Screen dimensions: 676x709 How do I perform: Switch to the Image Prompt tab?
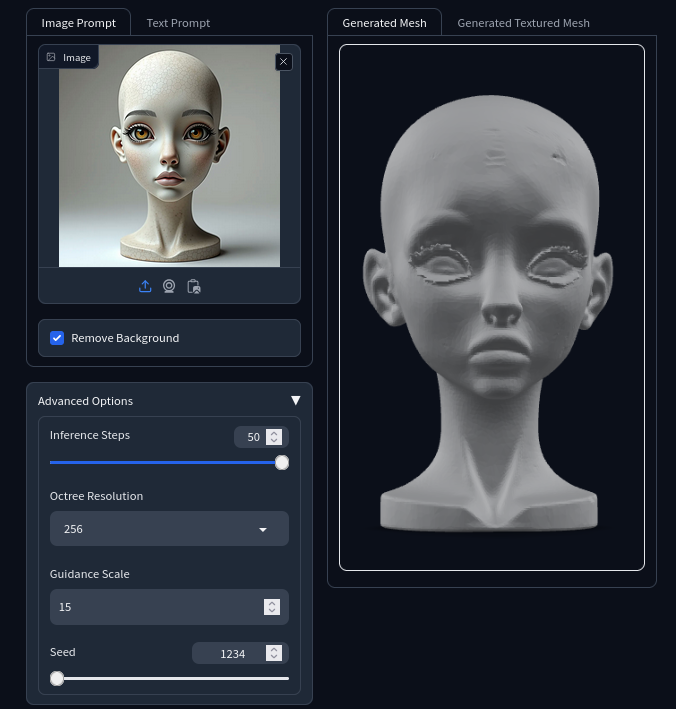point(79,23)
